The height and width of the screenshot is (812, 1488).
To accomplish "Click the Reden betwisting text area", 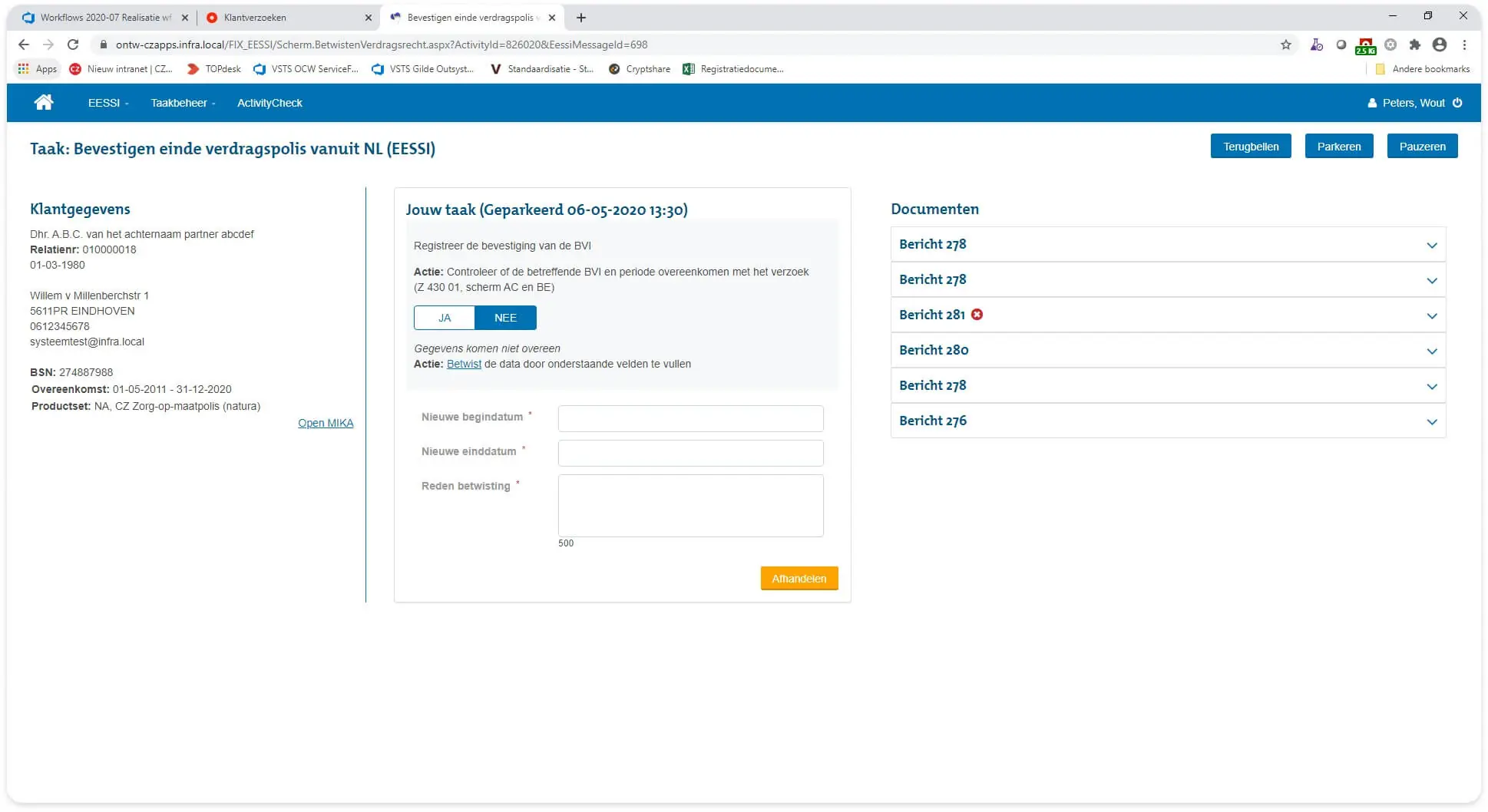I will click(689, 505).
